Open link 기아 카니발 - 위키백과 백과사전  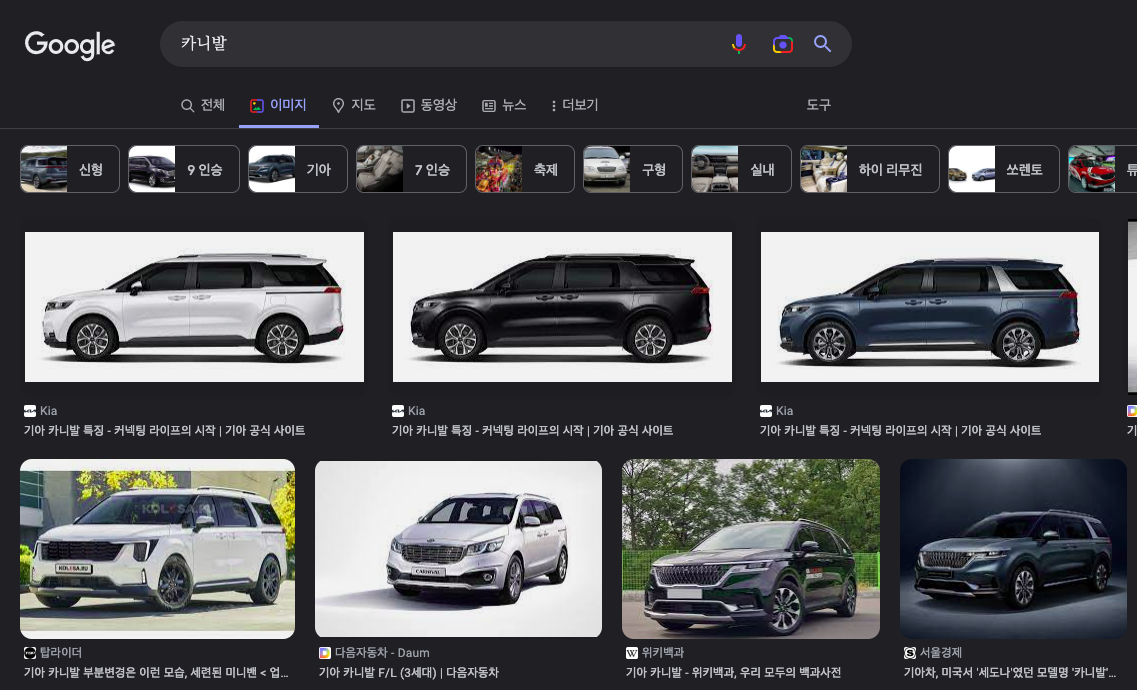click(733, 673)
